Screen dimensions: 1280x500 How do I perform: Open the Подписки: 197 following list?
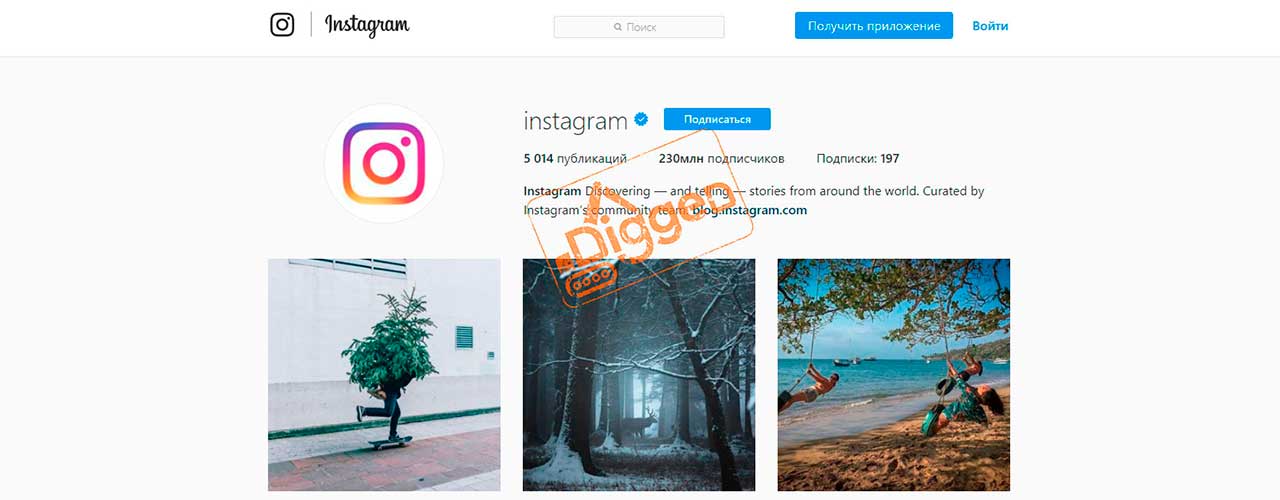(x=858, y=158)
